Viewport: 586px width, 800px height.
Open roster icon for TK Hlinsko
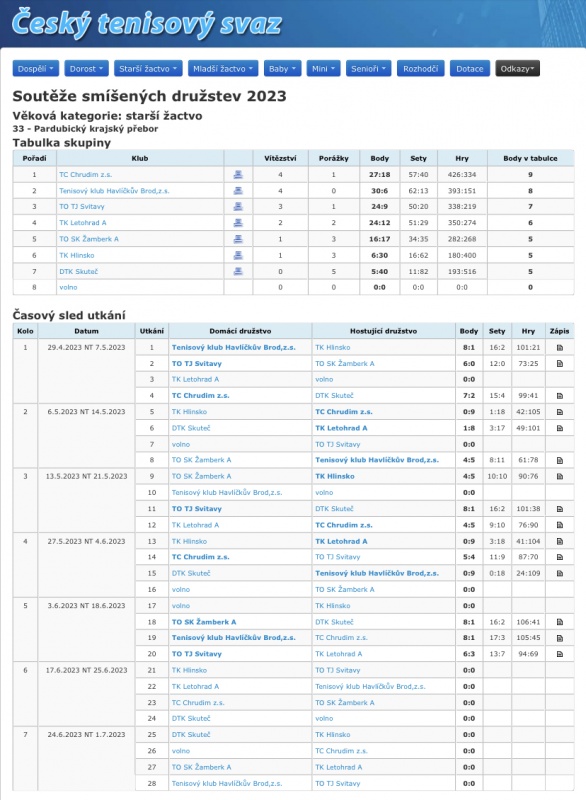coord(238,255)
